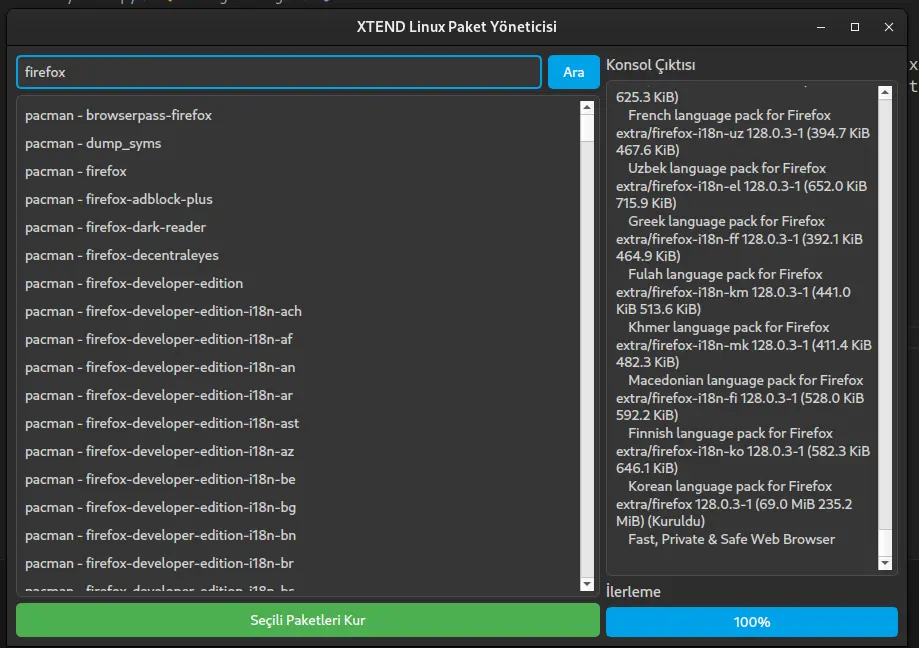The image size is (919, 648).
Task: Click the Ara search button
Action: pos(573,72)
